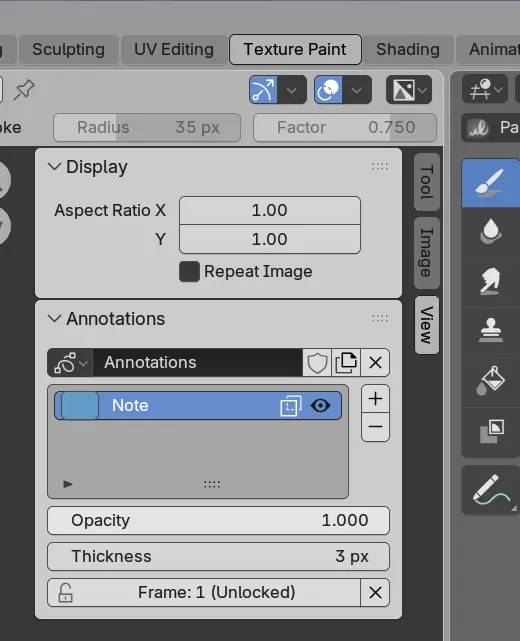Select the Smear tool

[491, 282]
